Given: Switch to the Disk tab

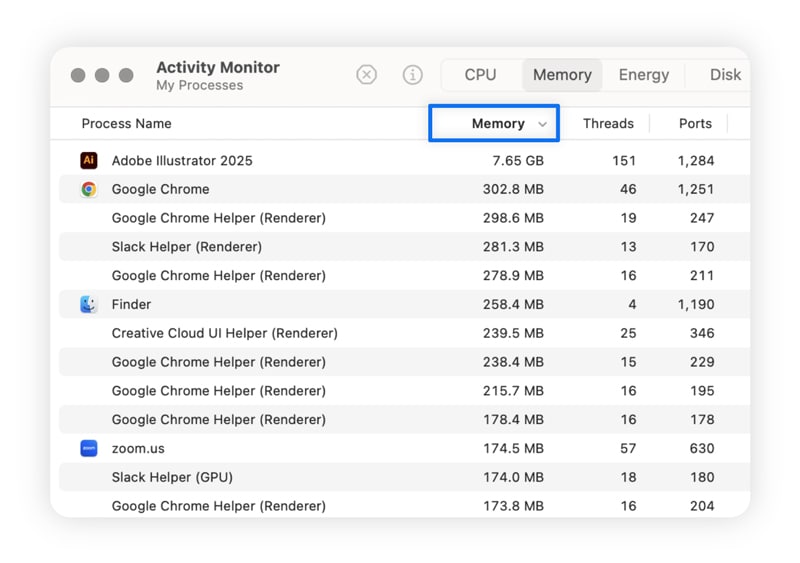Looking at the screenshot, I should [x=725, y=75].
